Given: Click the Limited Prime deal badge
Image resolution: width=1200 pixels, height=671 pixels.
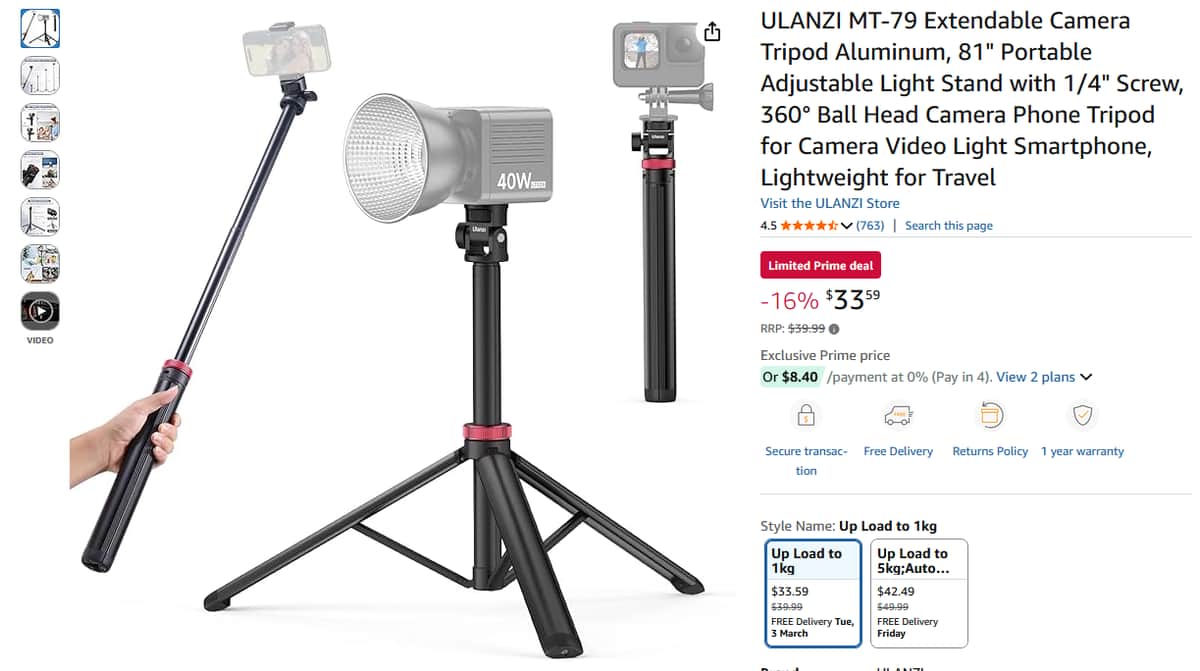Looking at the screenshot, I should click(x=821, y=266).
